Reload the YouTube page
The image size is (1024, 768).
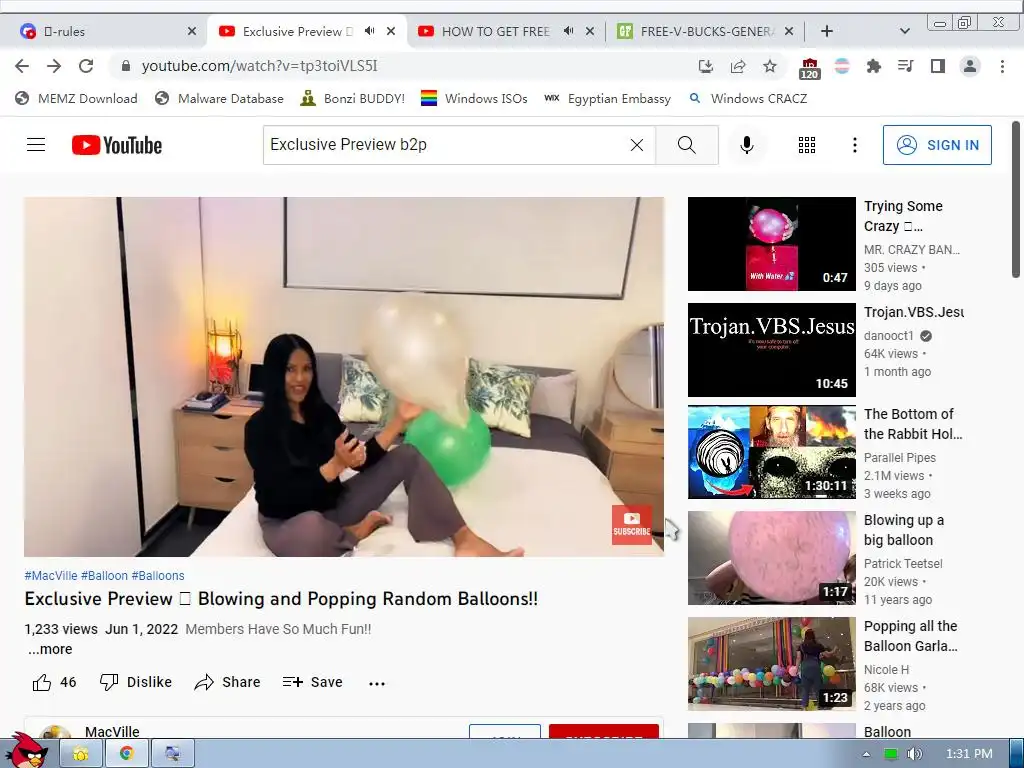click(x=86, y=66)
